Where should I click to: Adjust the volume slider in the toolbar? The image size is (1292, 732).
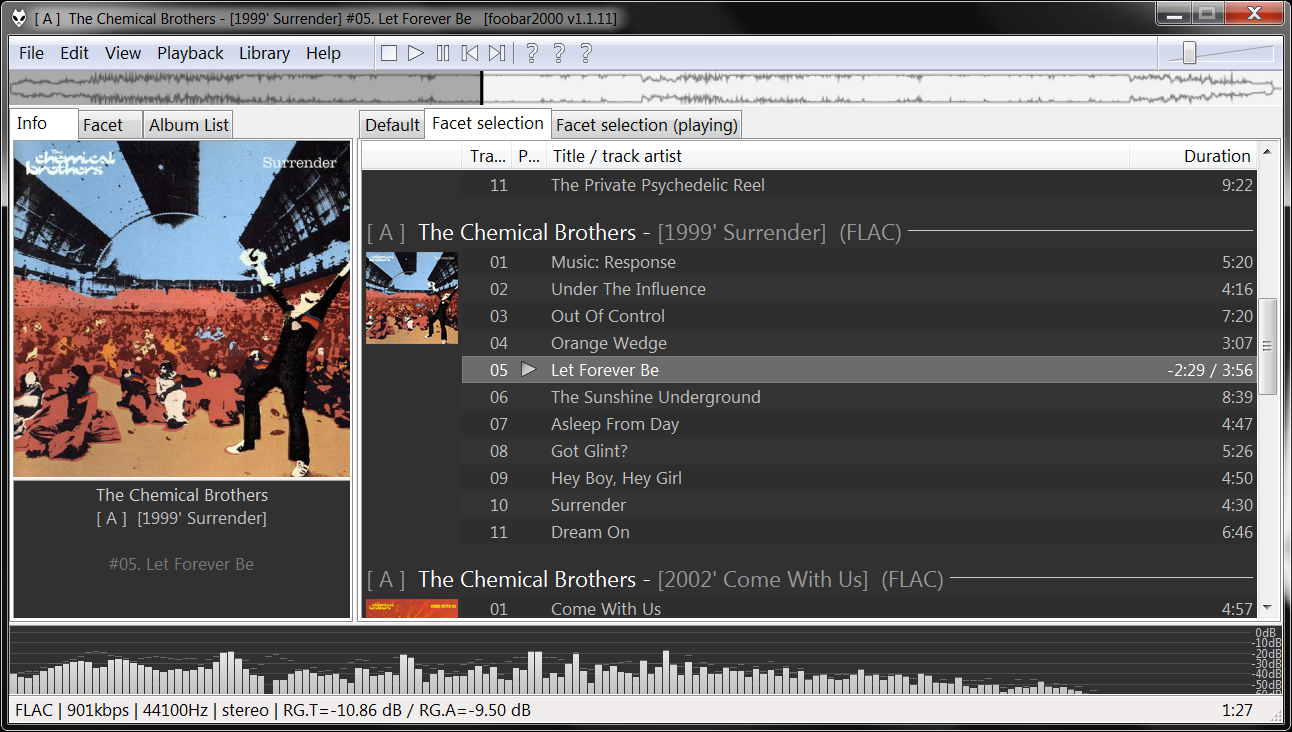[x=1189, y=53]
